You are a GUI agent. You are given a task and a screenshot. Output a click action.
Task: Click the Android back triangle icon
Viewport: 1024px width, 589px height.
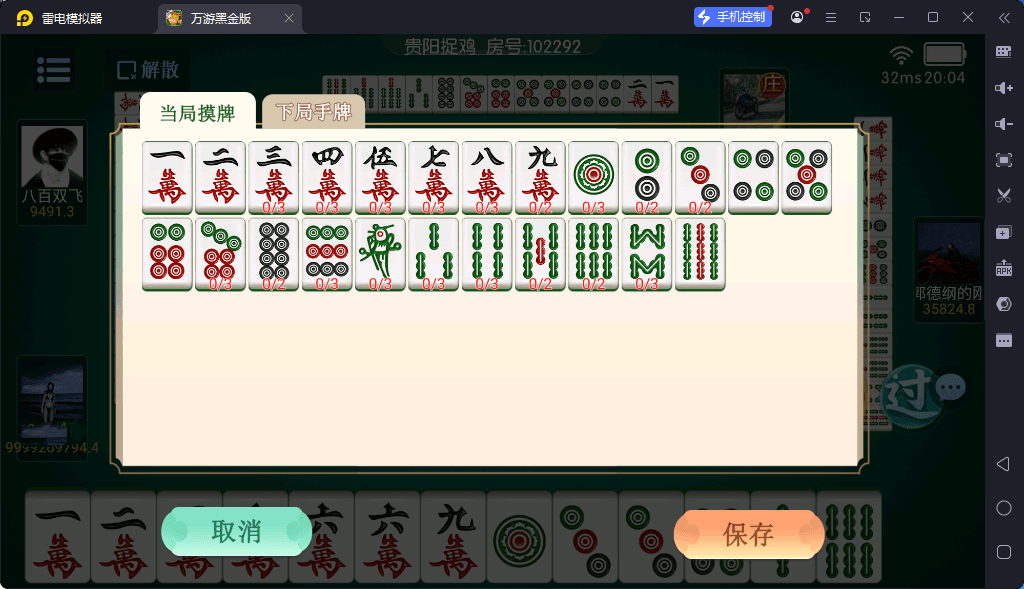pyautogui.click(x=1004, y=464)
